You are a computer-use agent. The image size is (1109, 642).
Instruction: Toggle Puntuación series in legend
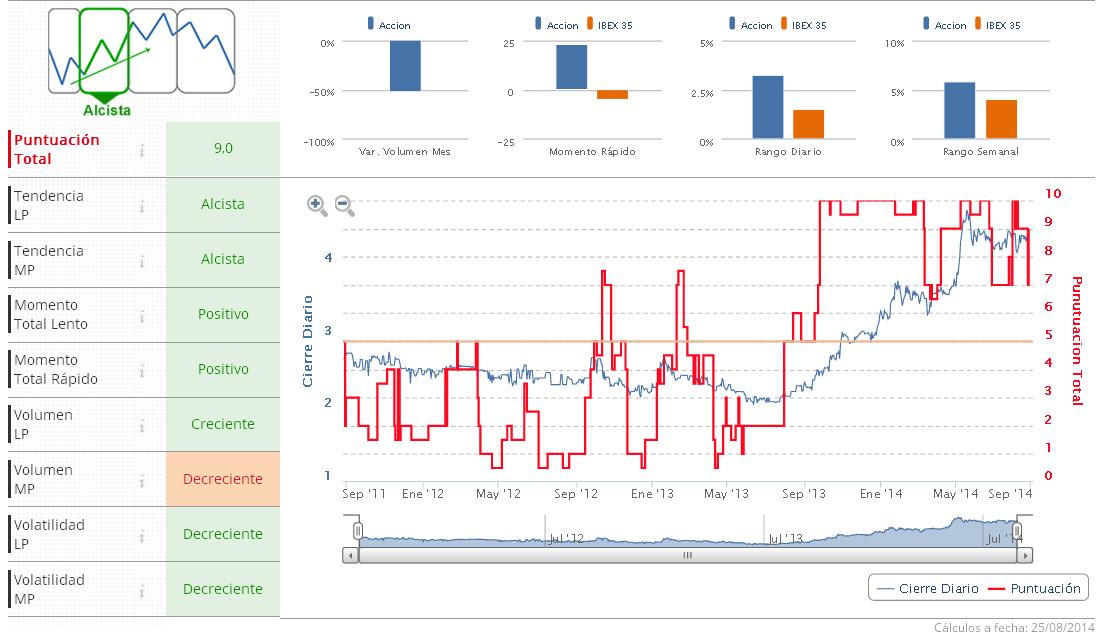tap(1035, 588)
